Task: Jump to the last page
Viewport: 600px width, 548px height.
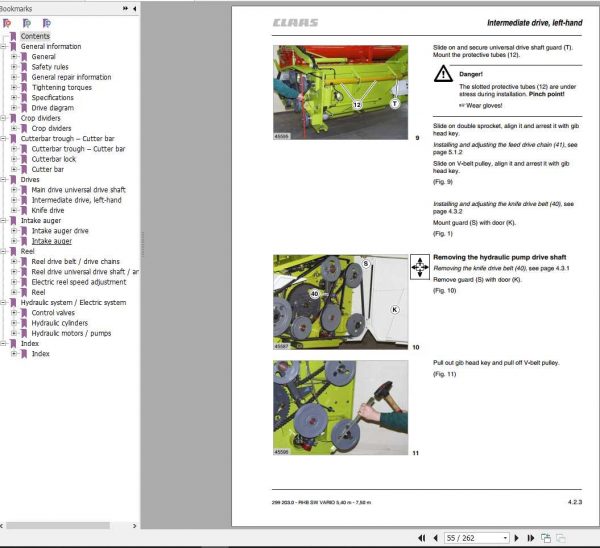Action: [530, 538]
